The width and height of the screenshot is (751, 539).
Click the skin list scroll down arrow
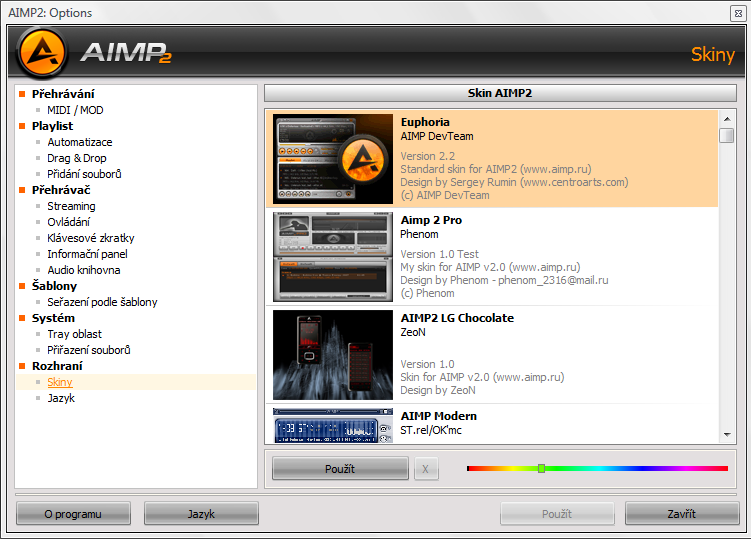click(x=727, y=435)
